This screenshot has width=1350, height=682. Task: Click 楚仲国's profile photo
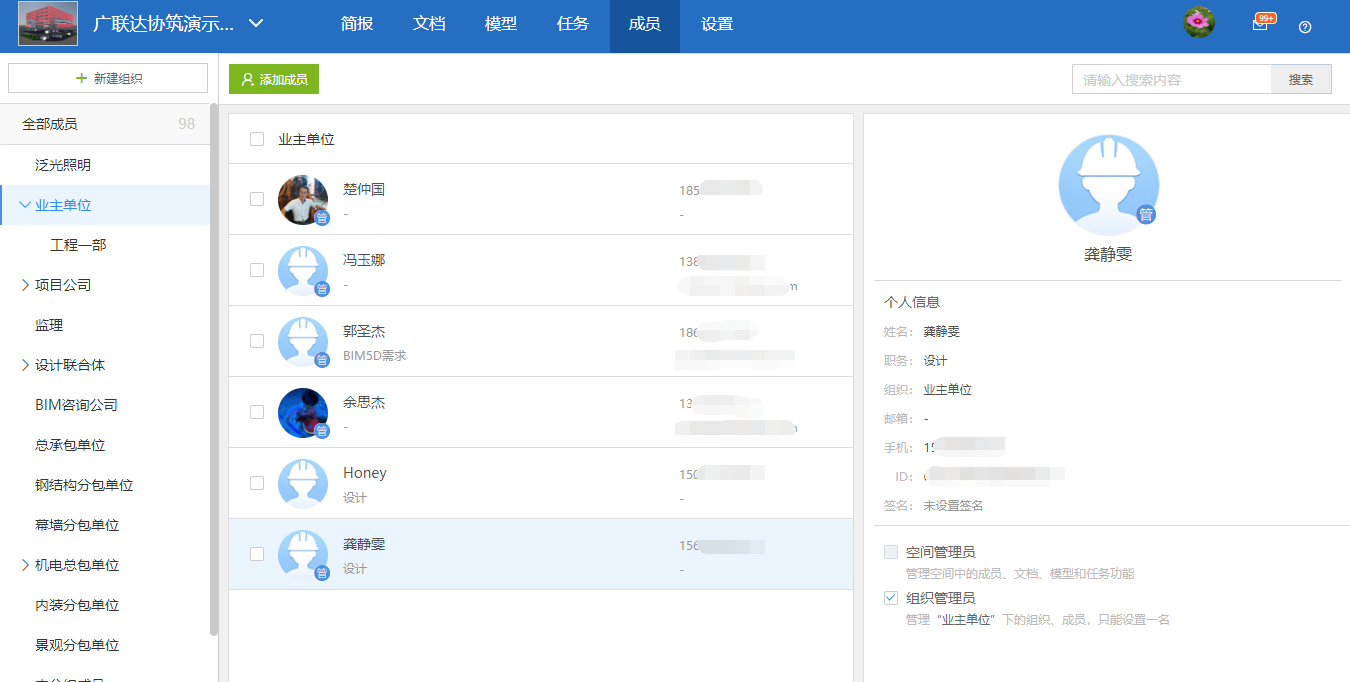coord(303,199)
